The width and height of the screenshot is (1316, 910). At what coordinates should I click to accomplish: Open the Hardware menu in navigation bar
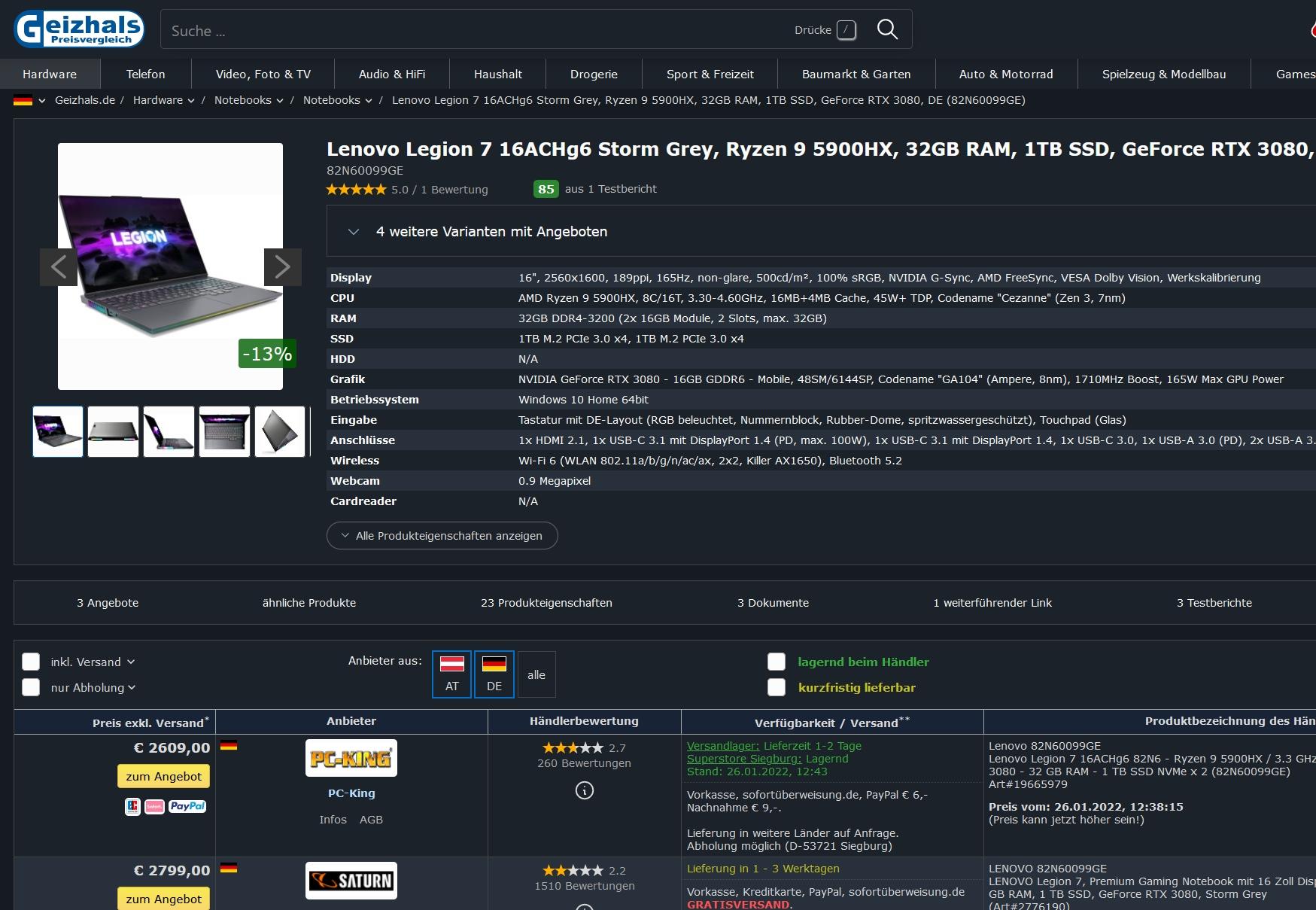[50, 75]
